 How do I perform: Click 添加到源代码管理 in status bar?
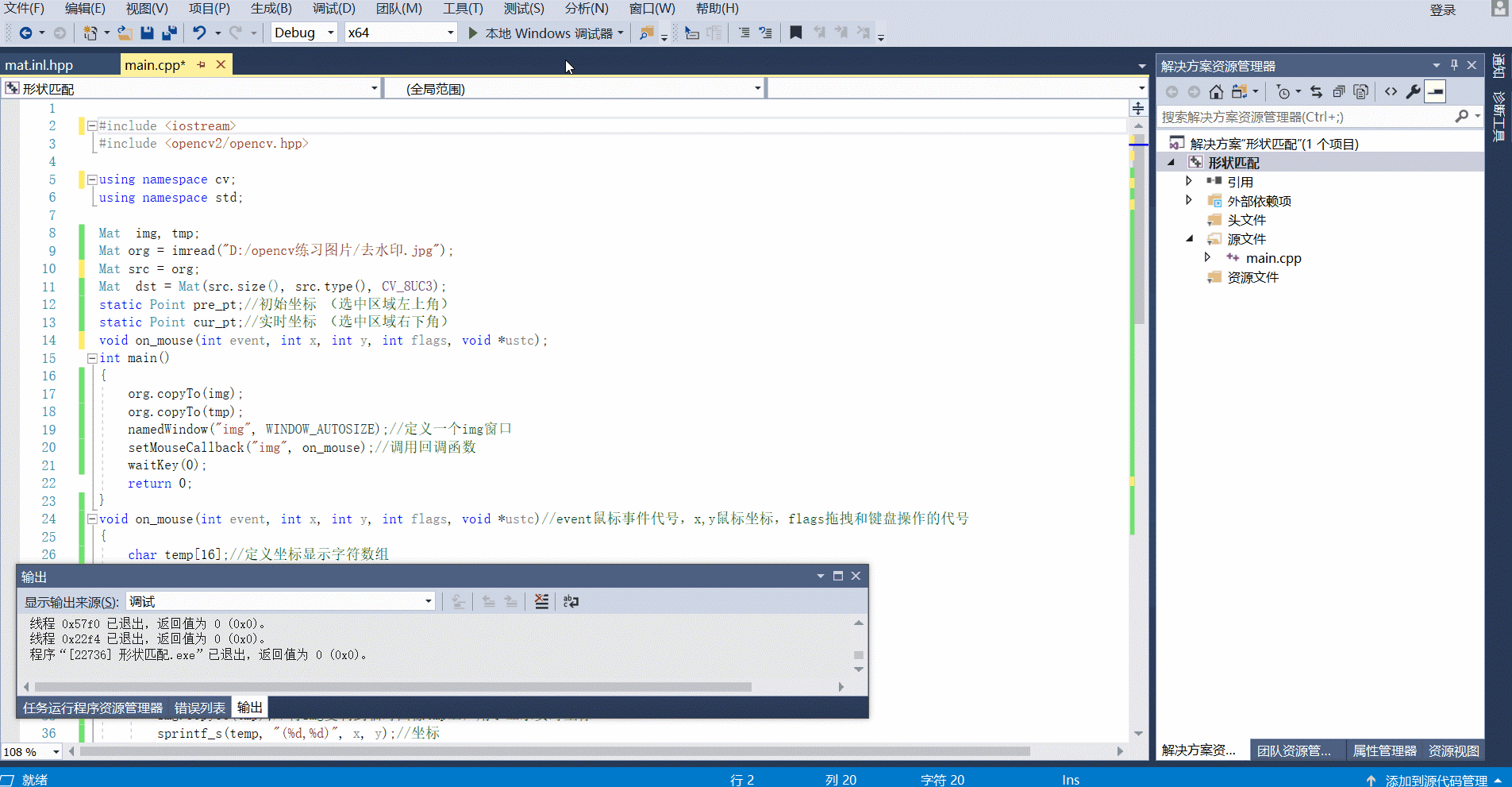[x=1436, y=781]
